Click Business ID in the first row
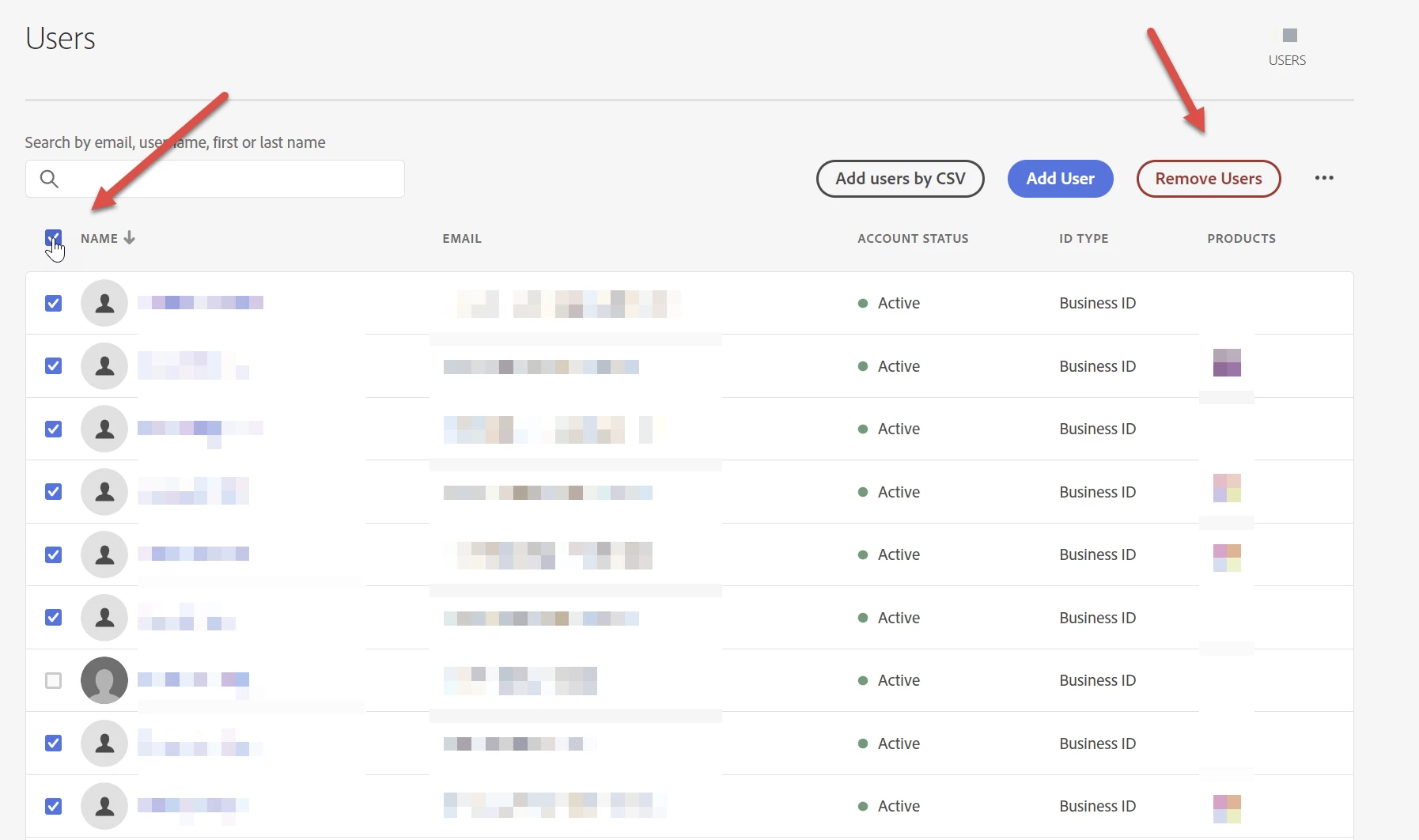This screenshot has width=1419, height=840. coord(1097,303)
